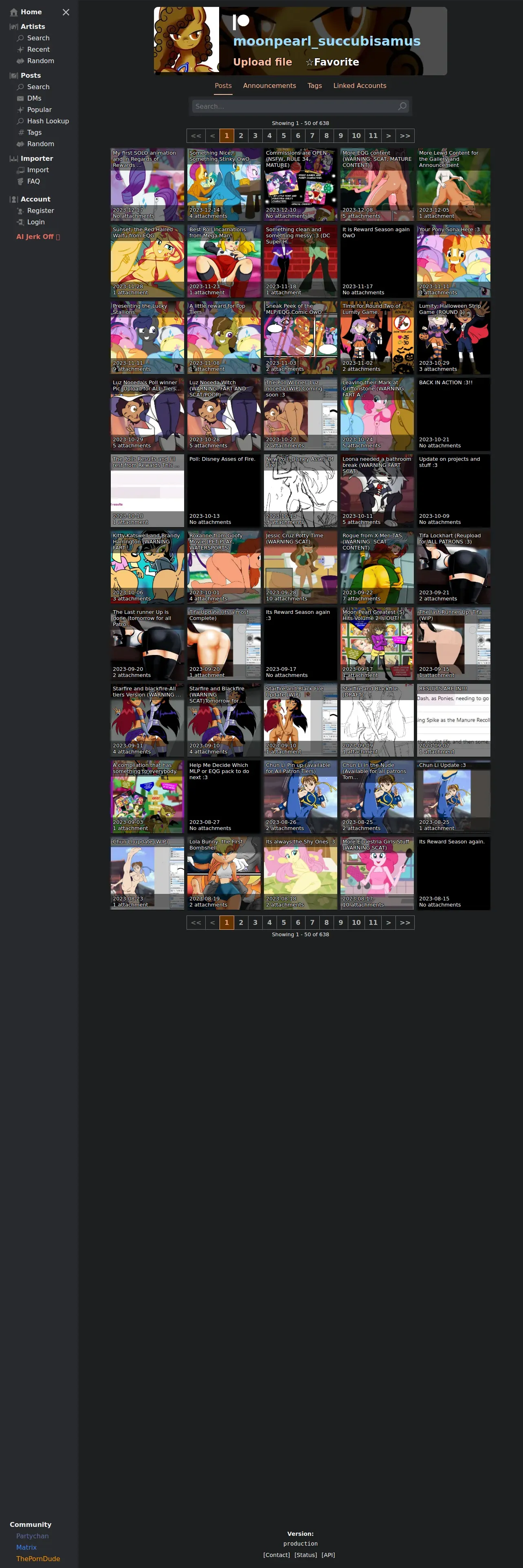Click the Artists section icon
This screenshot has height=1568, width=523.
14,27
